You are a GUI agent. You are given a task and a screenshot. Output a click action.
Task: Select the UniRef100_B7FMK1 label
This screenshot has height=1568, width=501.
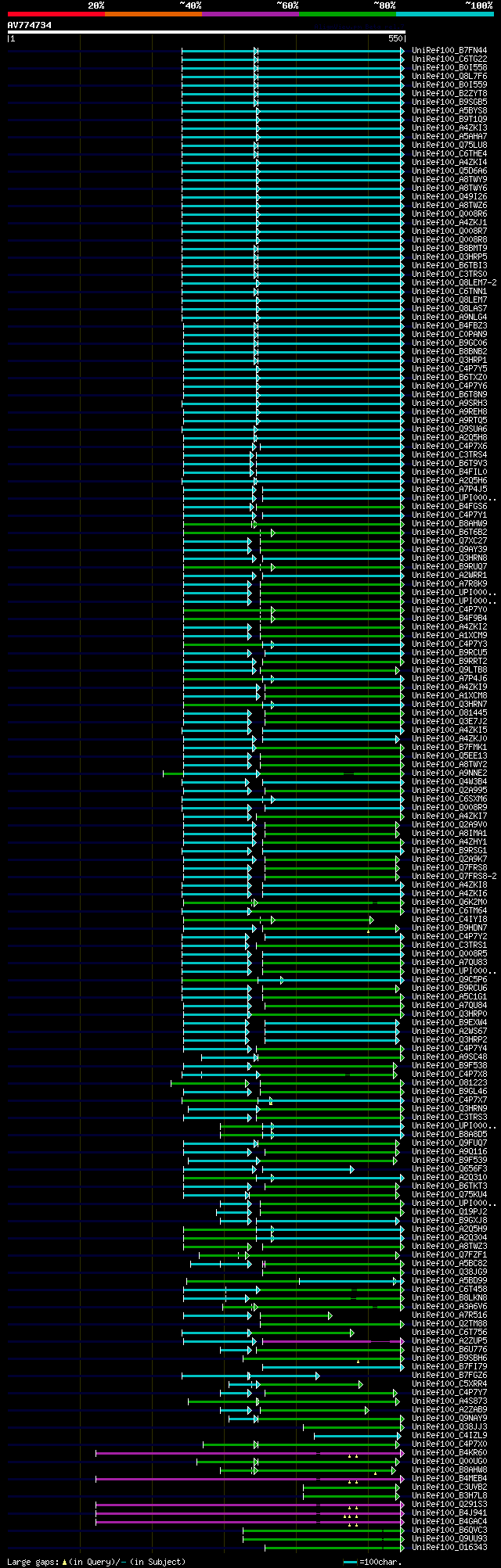point(449,748)
